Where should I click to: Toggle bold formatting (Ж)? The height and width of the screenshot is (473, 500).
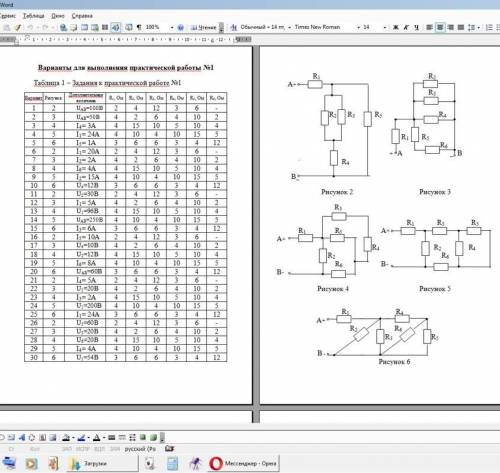pyautogui.click(x=396, y=27)
